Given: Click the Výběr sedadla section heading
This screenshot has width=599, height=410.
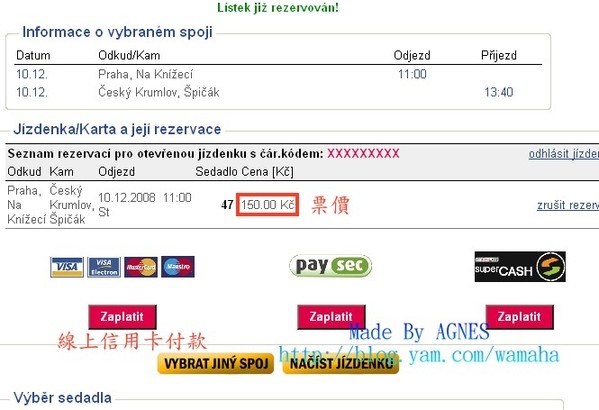Looking at the screenshot, I should tap(63, 398).
